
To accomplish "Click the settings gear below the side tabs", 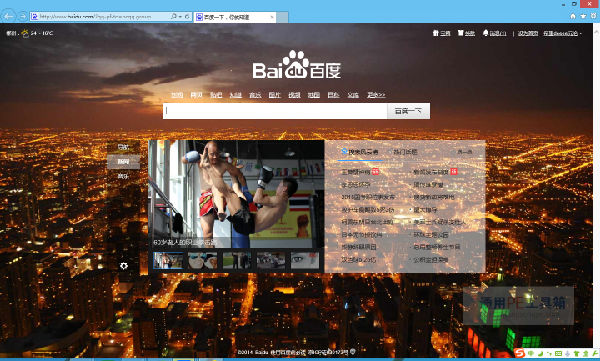I will pos(124,266).
